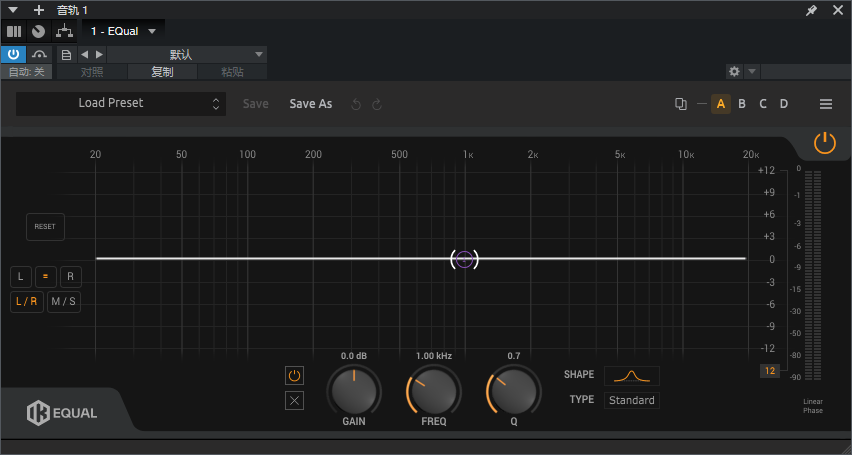Click the output level meter
Viewport: 852px width, 455px height.
813,275
